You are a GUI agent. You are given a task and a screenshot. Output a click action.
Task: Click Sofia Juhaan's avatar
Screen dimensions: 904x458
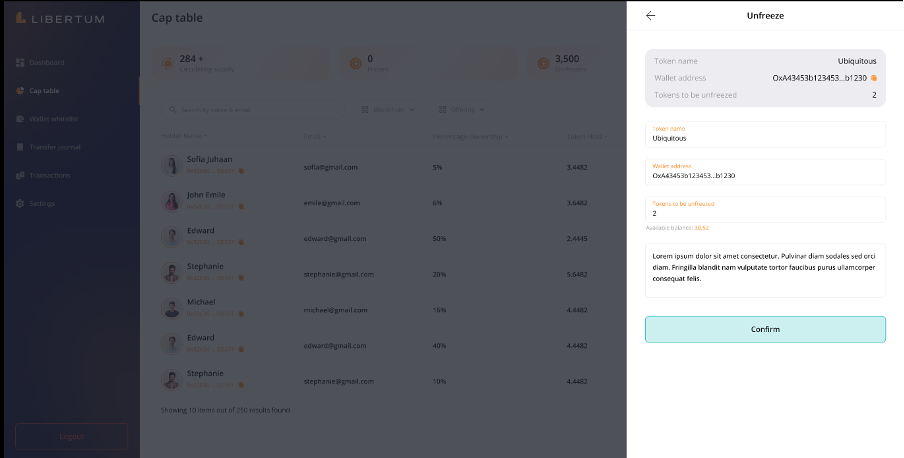click(171, 166)
